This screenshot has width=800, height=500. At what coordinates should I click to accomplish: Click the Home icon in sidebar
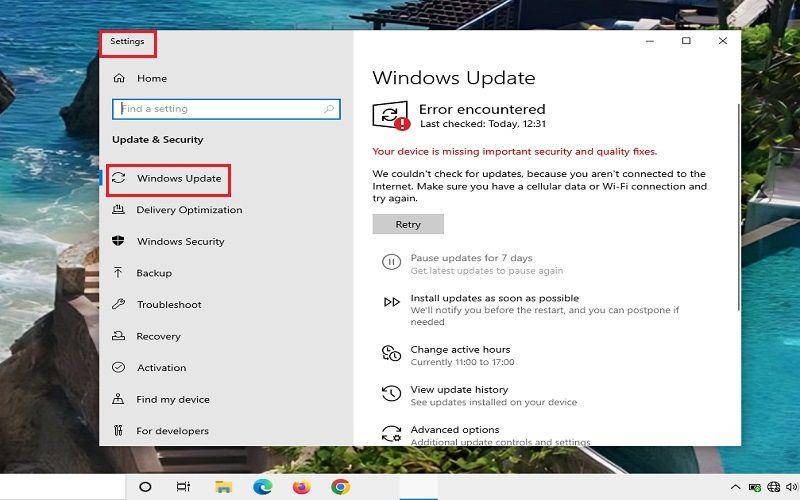click(x=119, y=78)
